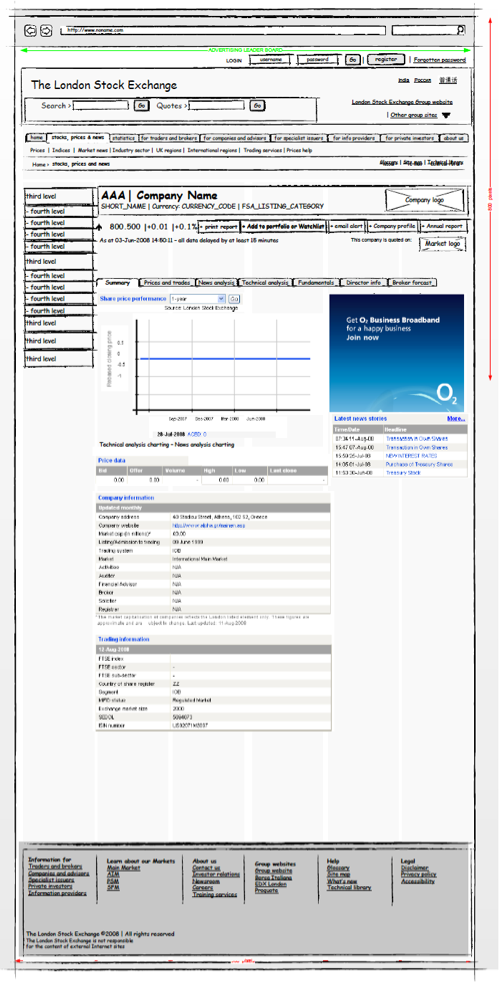
Task: Click the Company logo placeholder
Action: (425, 200)
